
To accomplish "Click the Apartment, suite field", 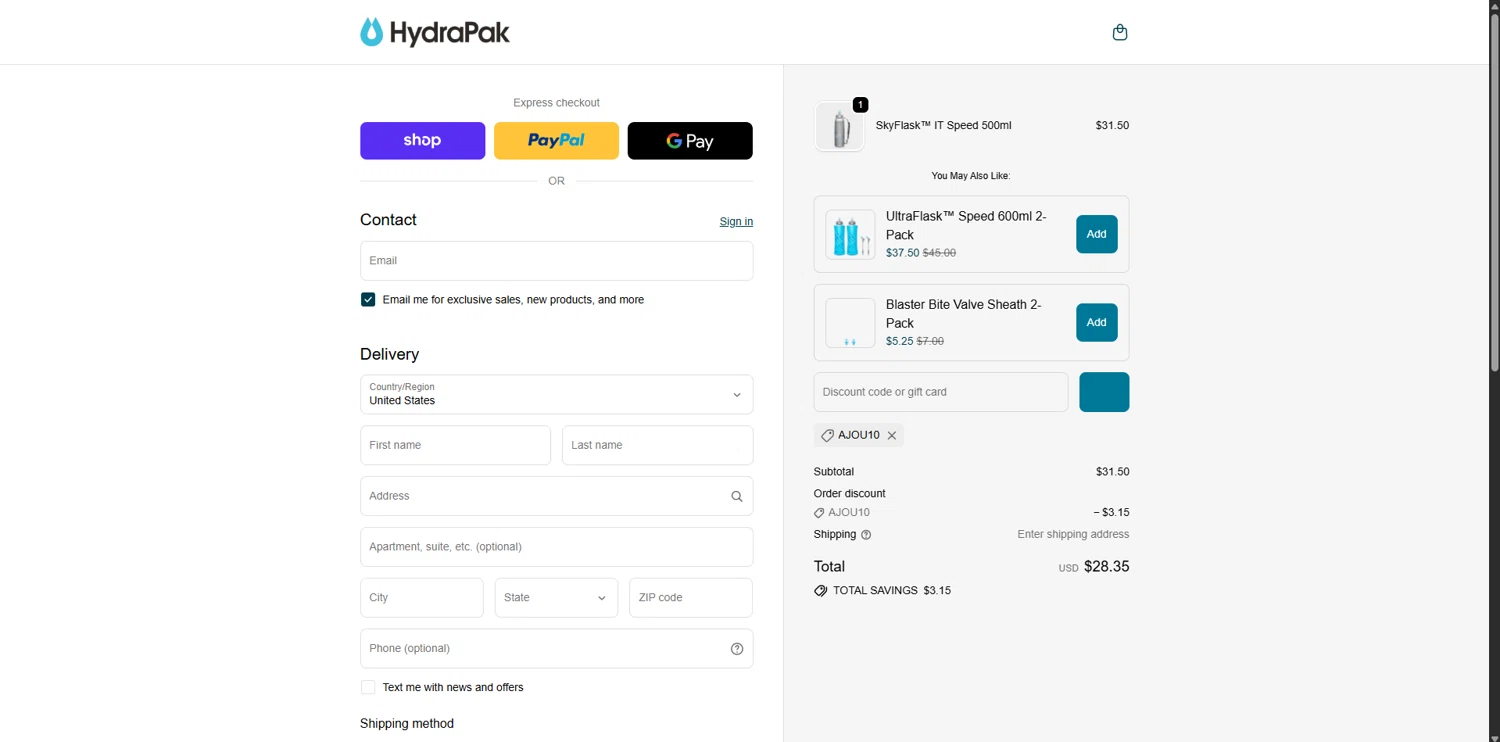I will [556, 547].
